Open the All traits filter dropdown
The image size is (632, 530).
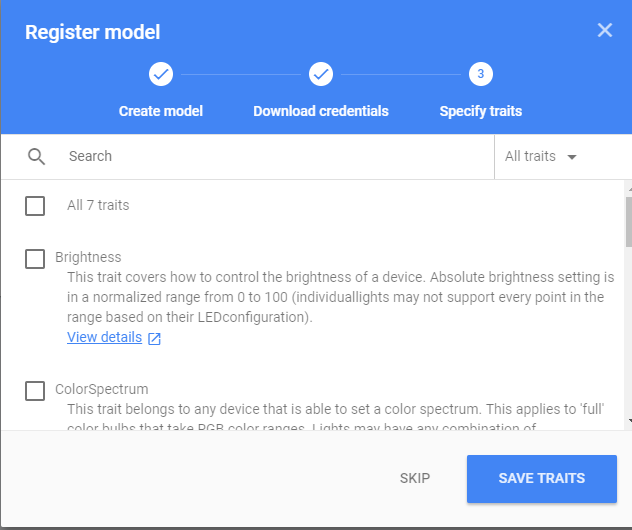coord(541,157)
